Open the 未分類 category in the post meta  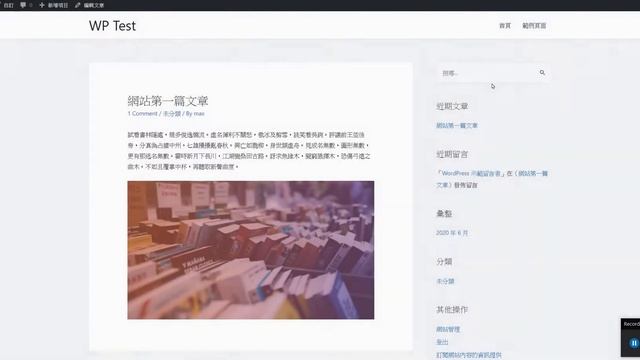(172, 113)
